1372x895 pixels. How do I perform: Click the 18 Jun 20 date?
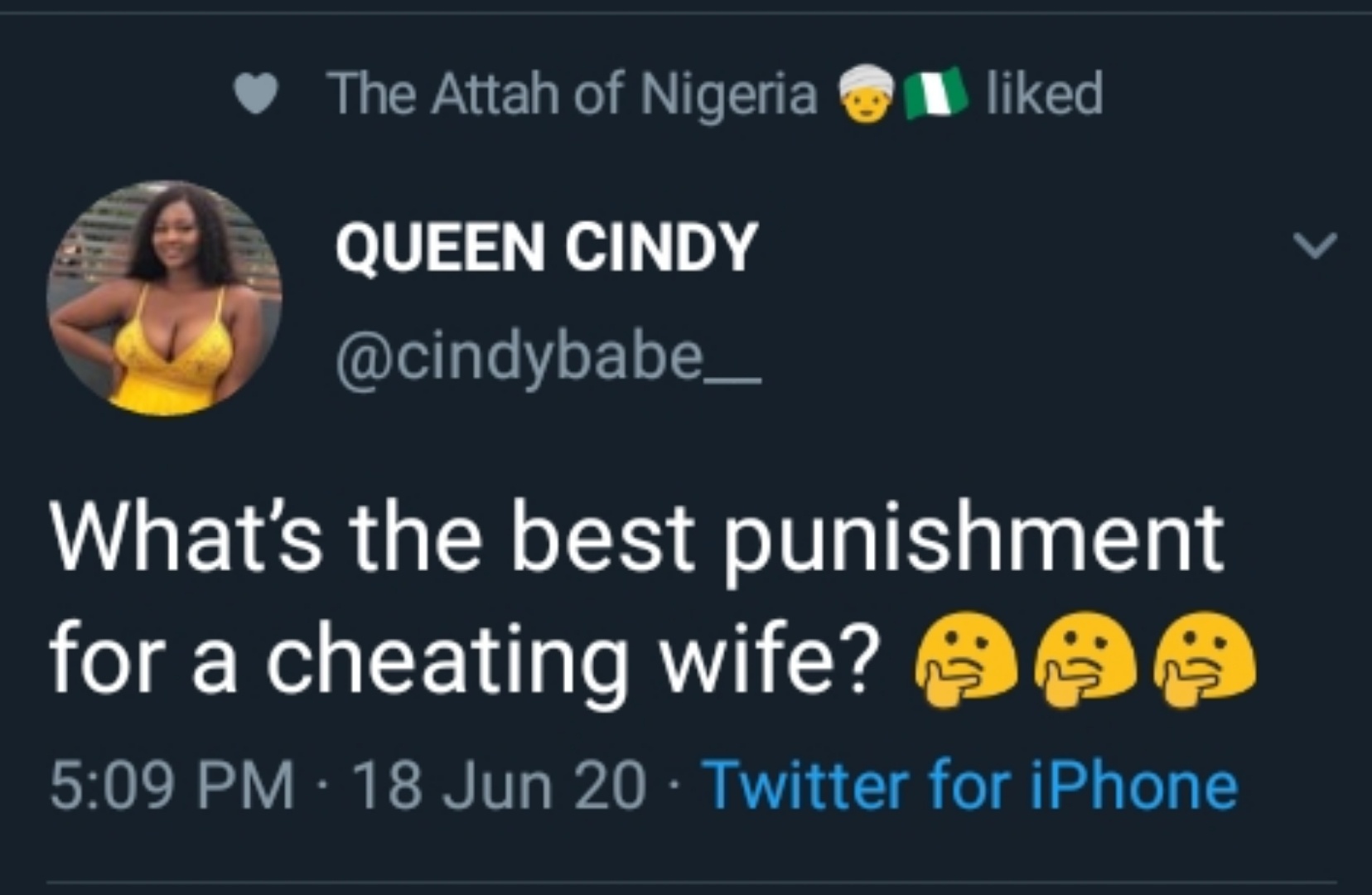[499, 784]
